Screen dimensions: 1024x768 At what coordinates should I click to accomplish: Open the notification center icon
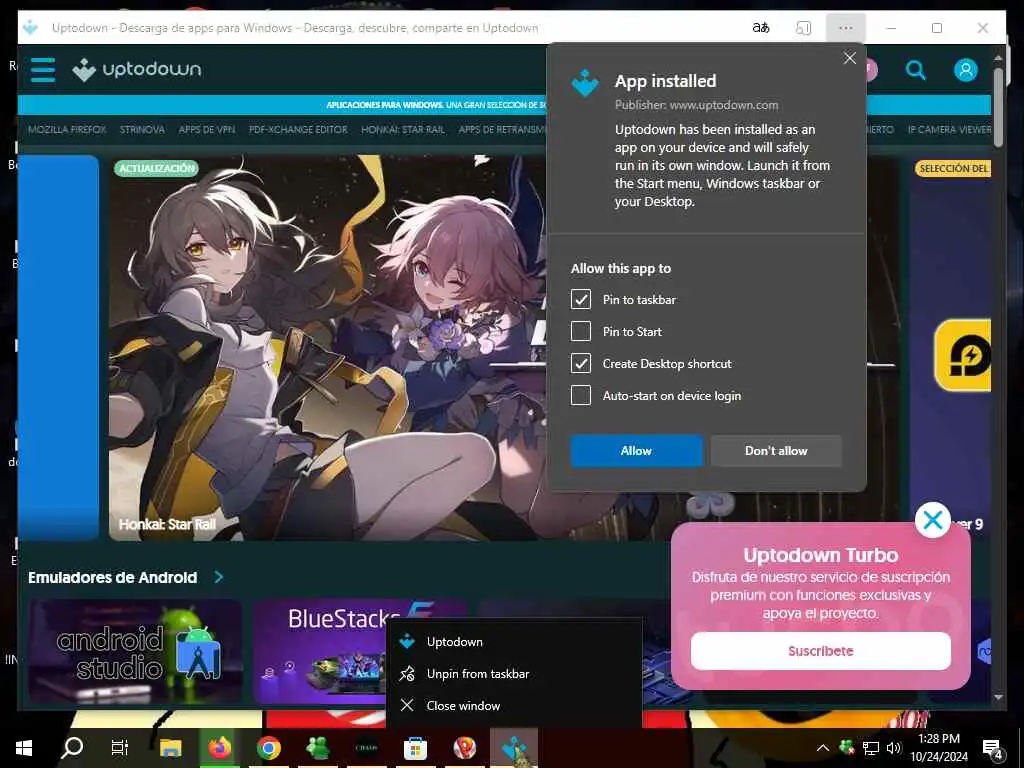tap(992, 748)
